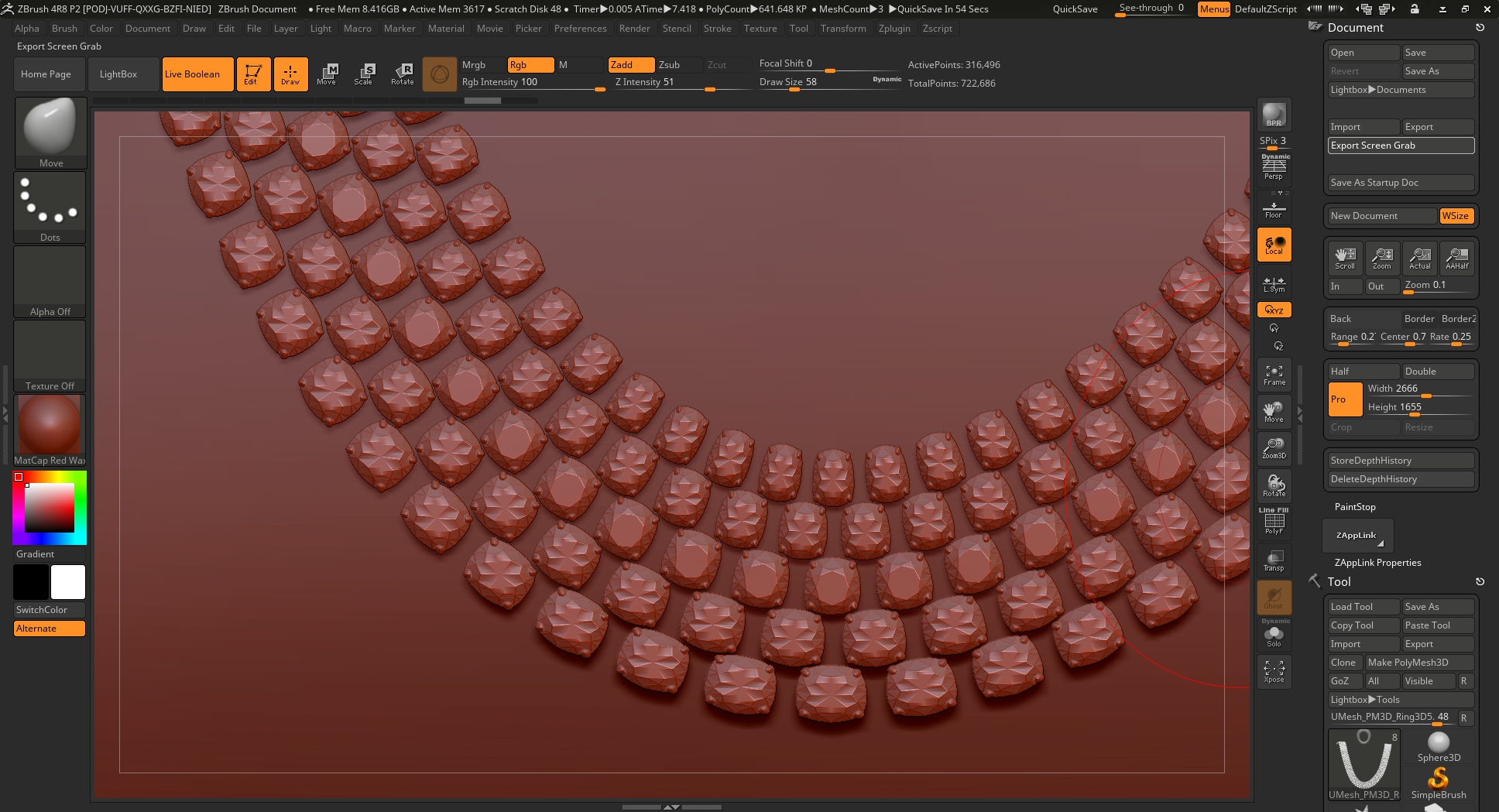
Task: Open the Move brush thumbnail
Action: click(x=50, y=132)
